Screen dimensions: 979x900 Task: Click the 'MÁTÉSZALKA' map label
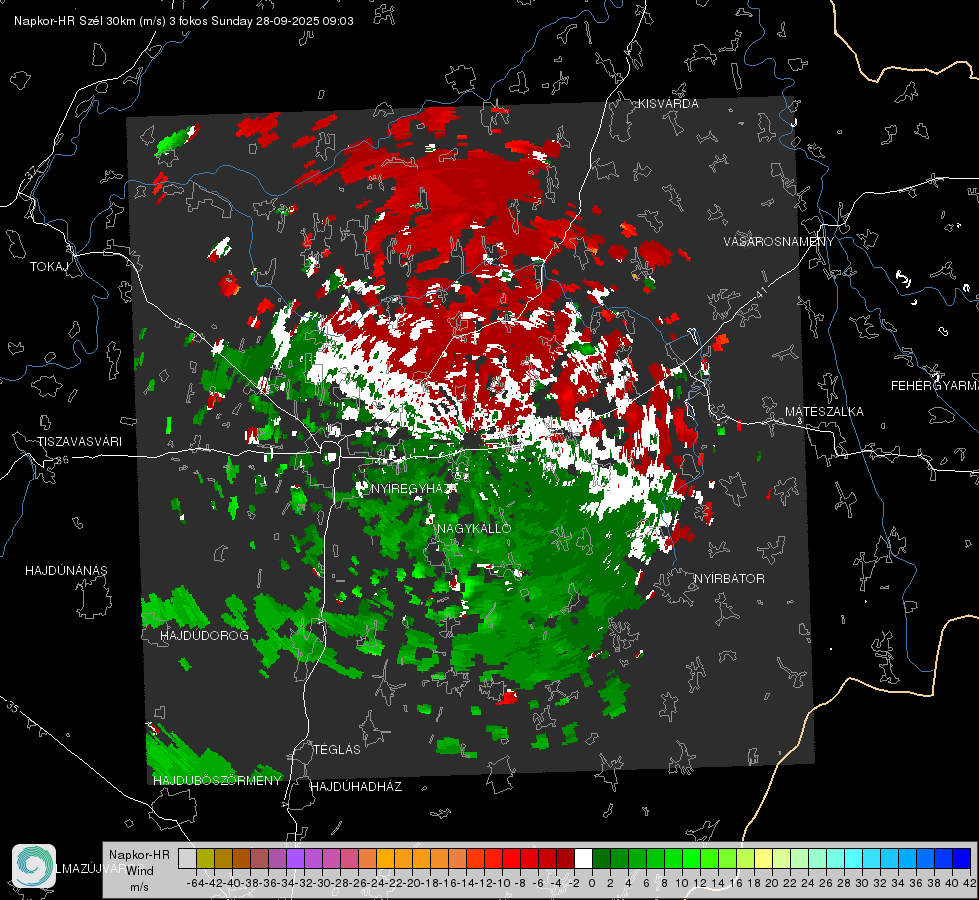click(x=824, y=412)
